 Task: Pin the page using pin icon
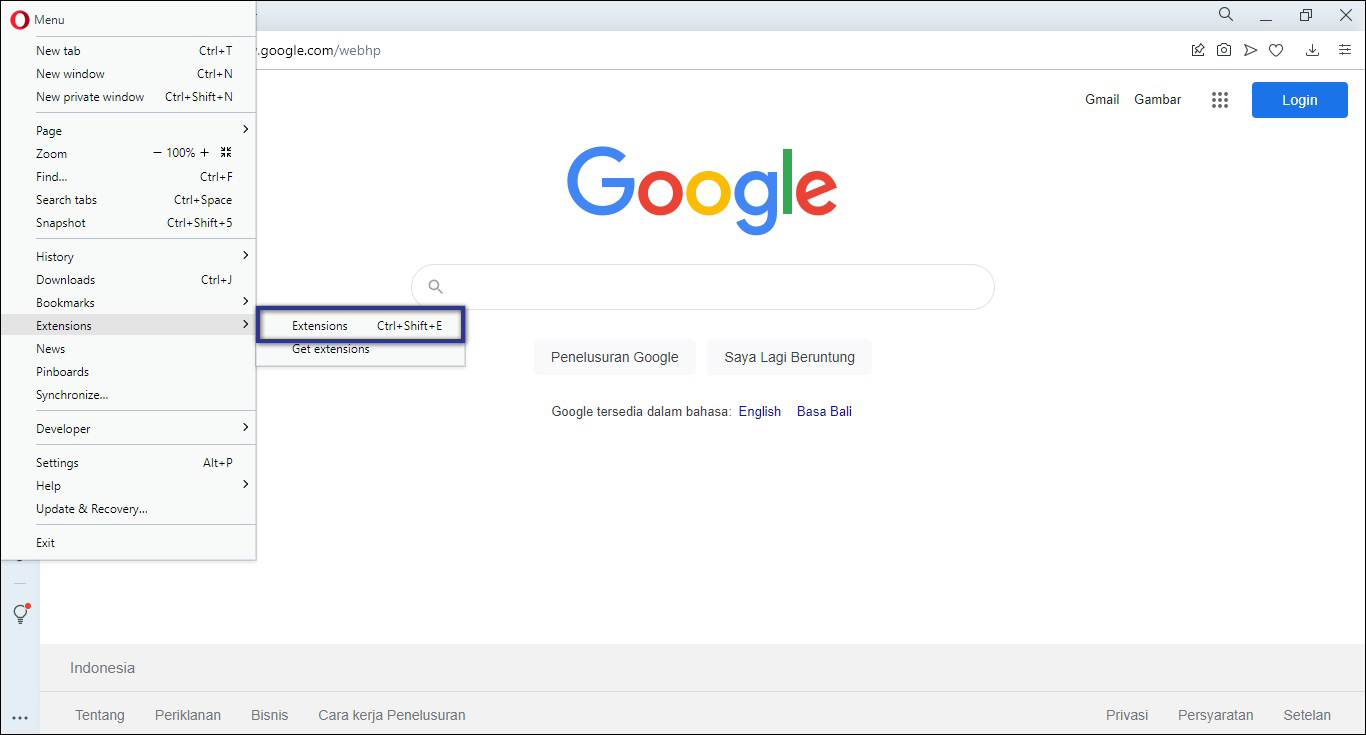[1198, 49]
